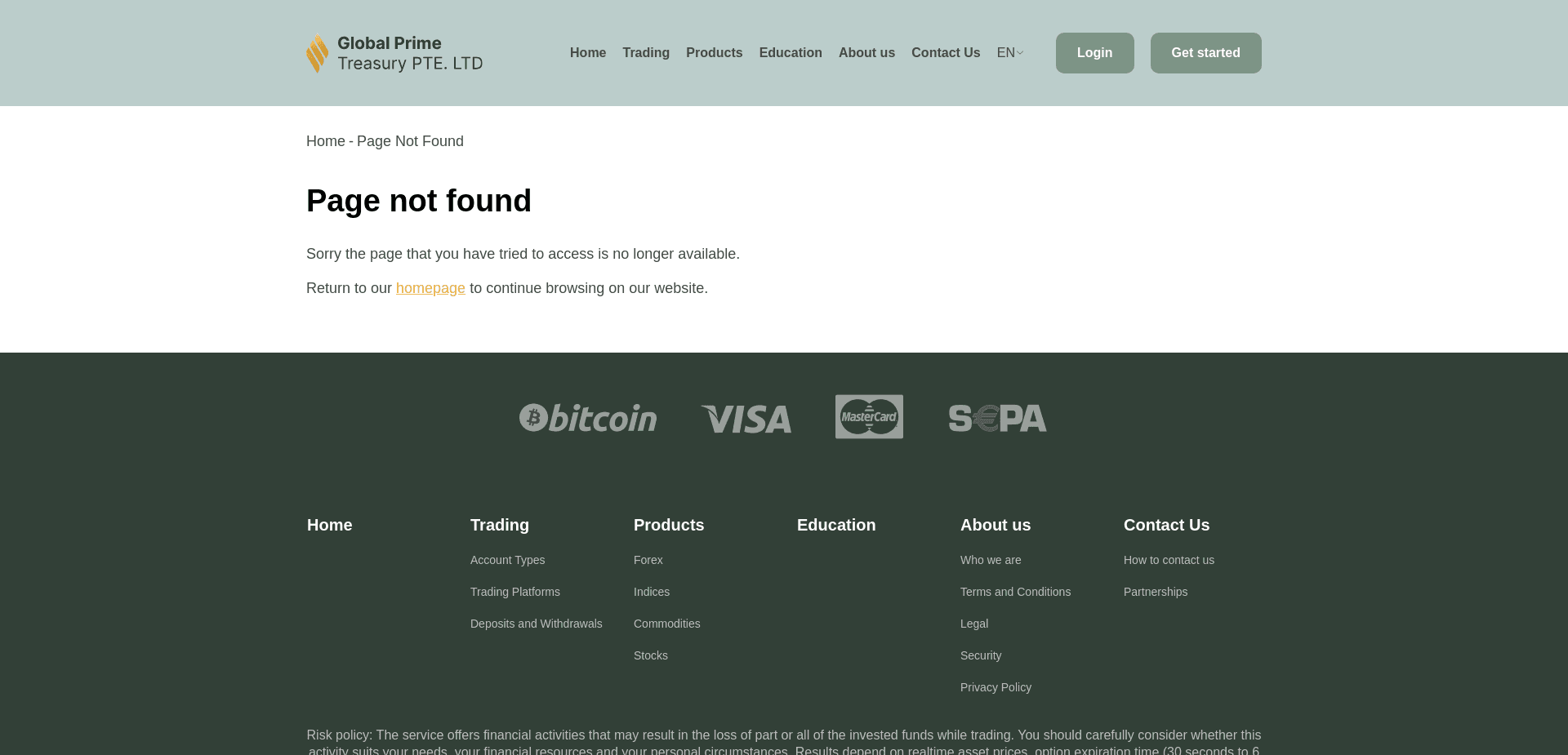
Task: Open the Privacy Policy page
Action: point(996,687)
